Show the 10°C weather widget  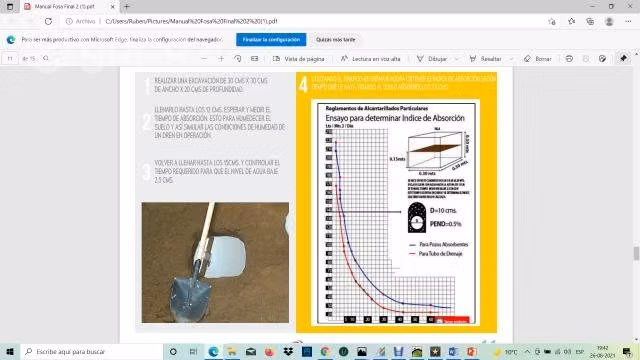(505, 351)
